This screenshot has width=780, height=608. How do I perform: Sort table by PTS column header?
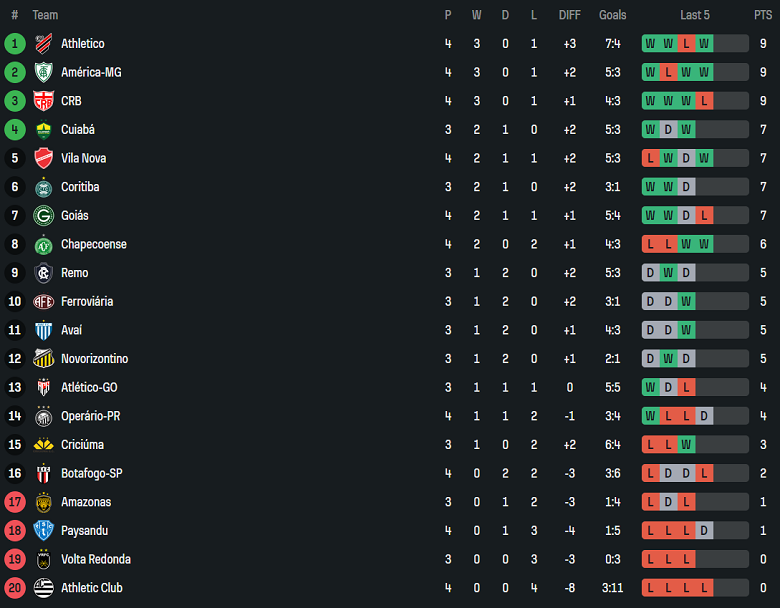(x=763, y=15)
